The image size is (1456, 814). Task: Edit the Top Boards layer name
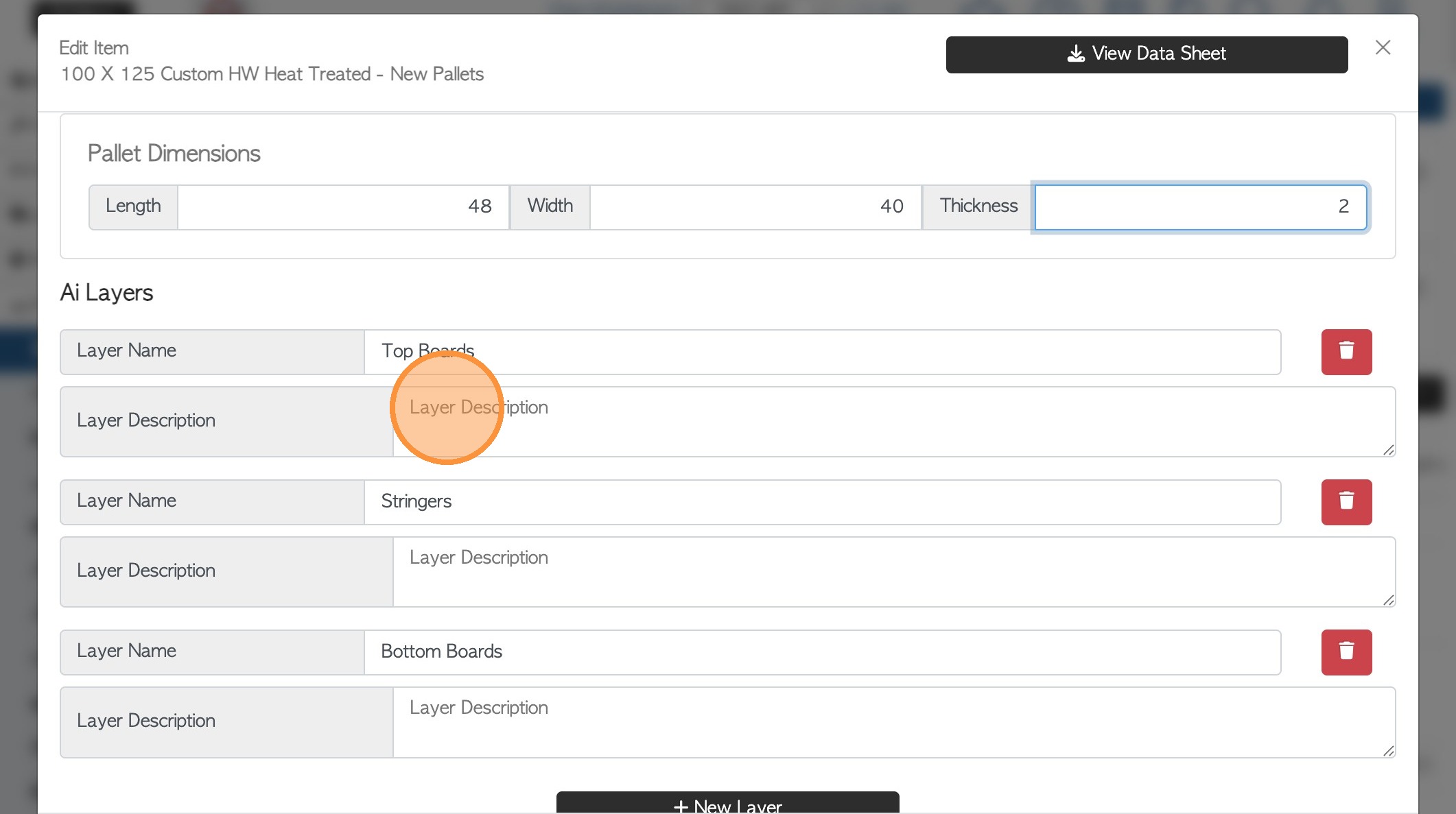tap(822, 352)
